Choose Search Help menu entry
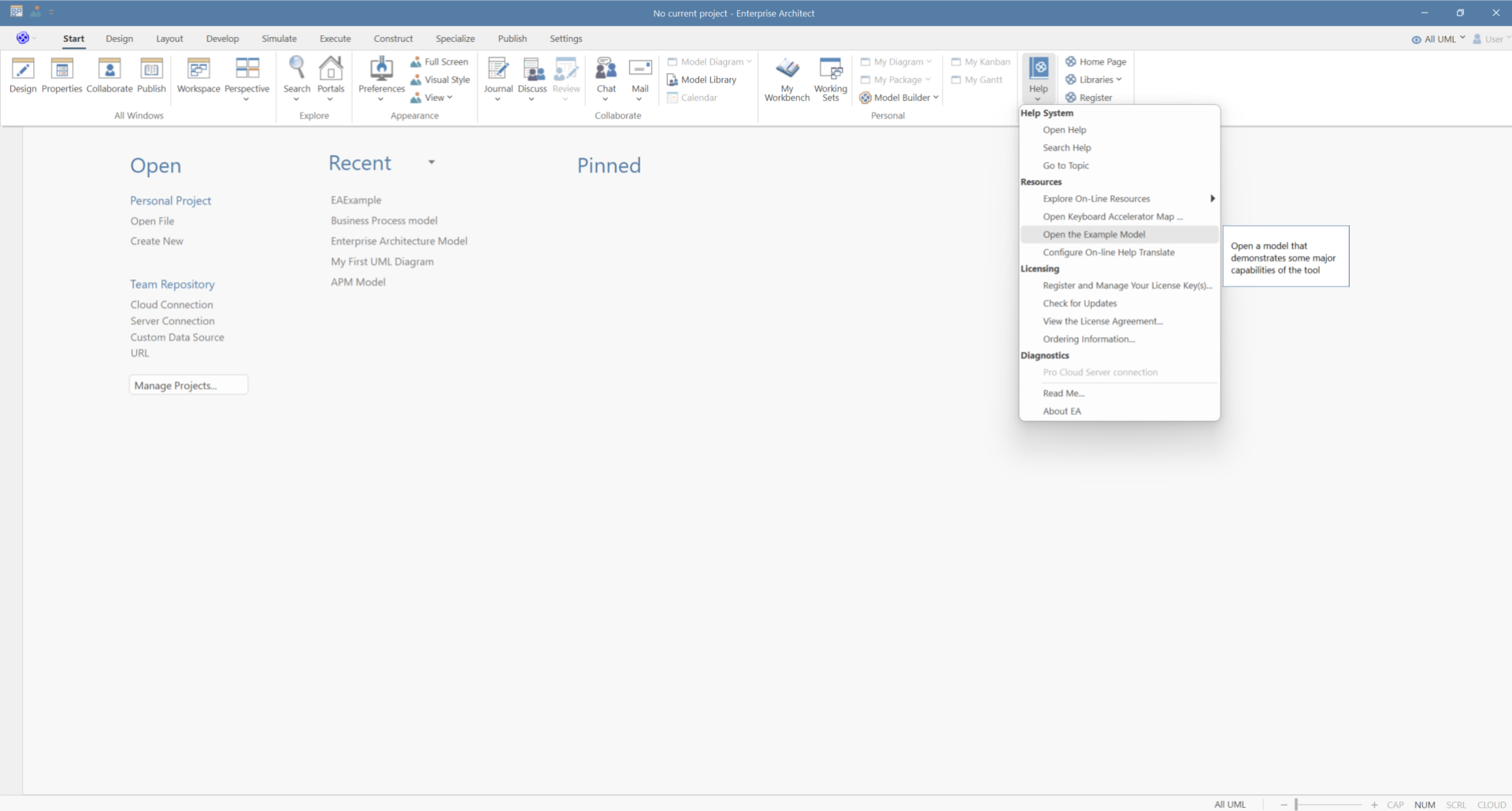1512x811 pixels. [1119, 148]
